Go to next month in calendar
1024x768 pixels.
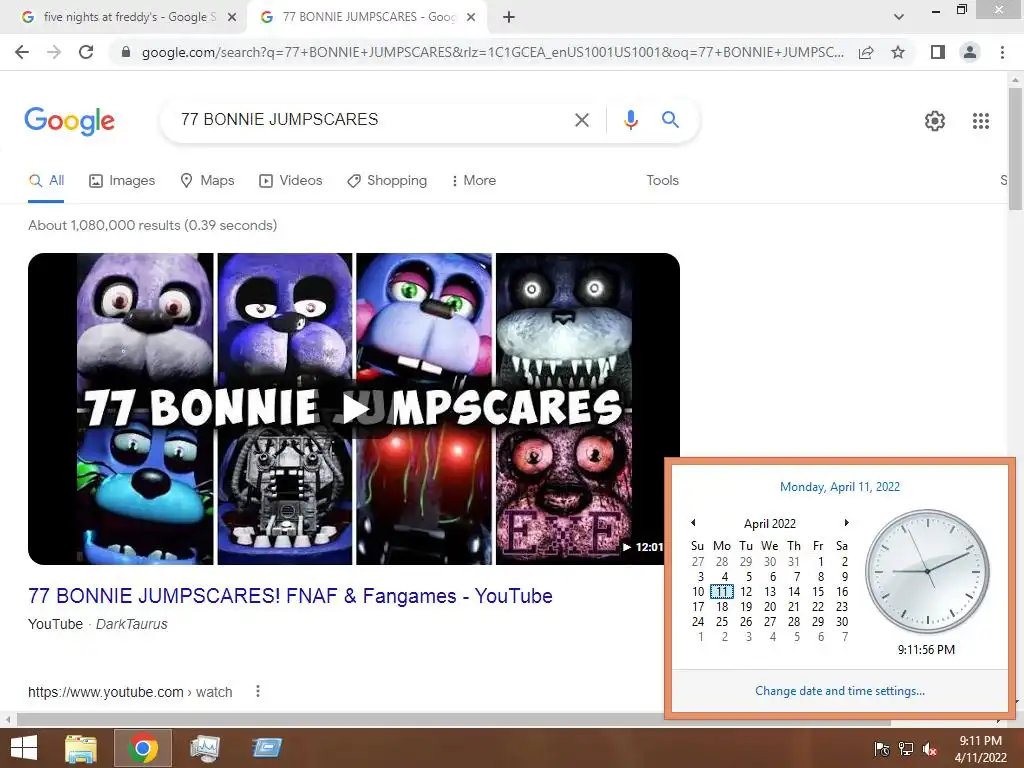click(x=846, y=522)
